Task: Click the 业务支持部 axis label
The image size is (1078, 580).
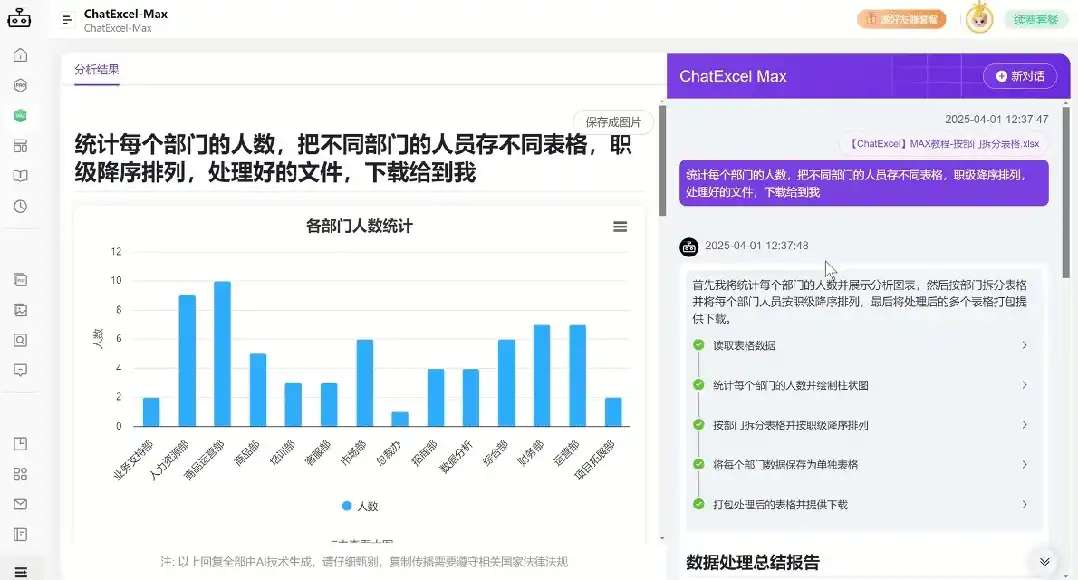Action: (134, 460)
